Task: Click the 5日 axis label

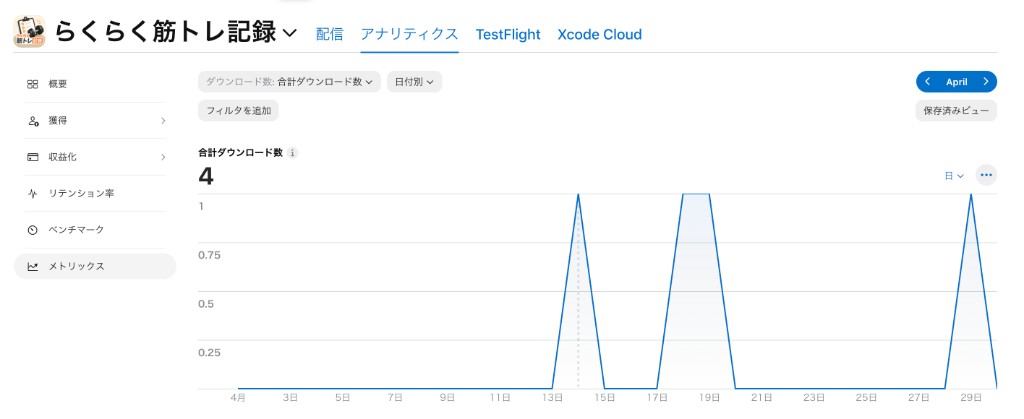Action: coord(343,397)
